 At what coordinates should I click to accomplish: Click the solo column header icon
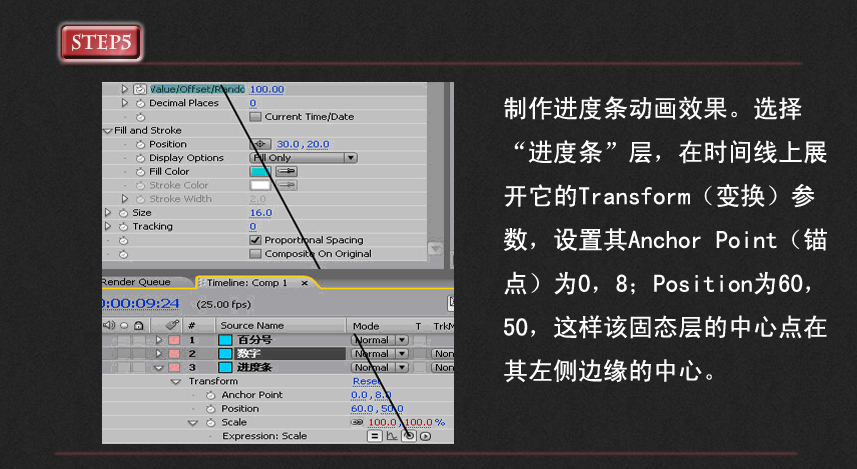click(124, 325)
